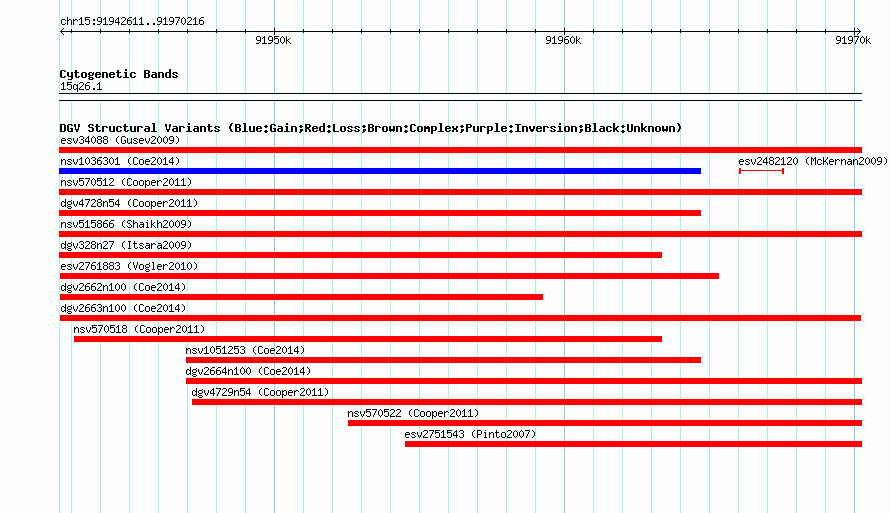The image size is (890, 513).
Task: Open esv2761883 (Vogler2010) label
Action: [x=129, y=266]
